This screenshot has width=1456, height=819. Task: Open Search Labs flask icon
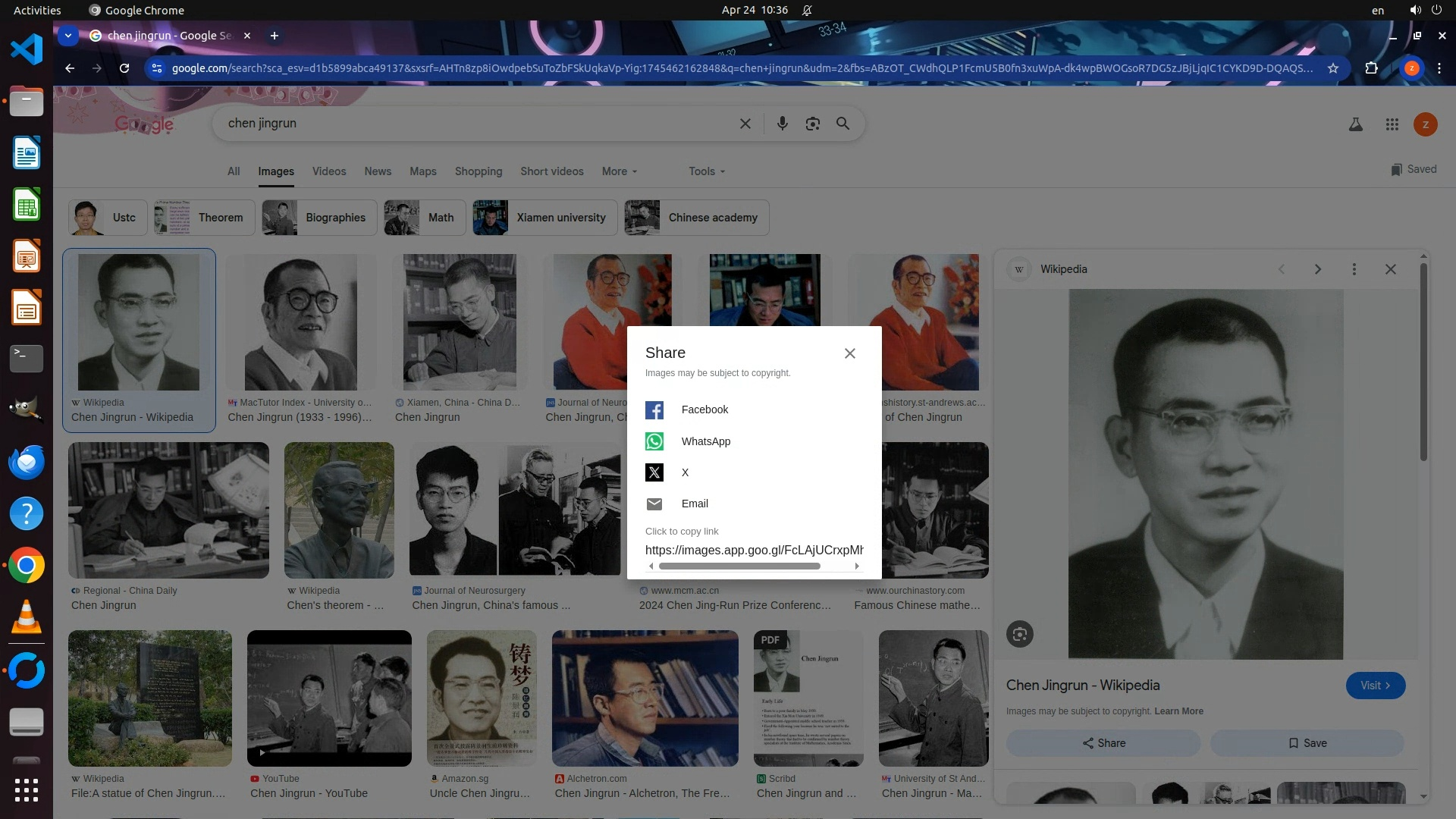click(x=1355, y=124)
